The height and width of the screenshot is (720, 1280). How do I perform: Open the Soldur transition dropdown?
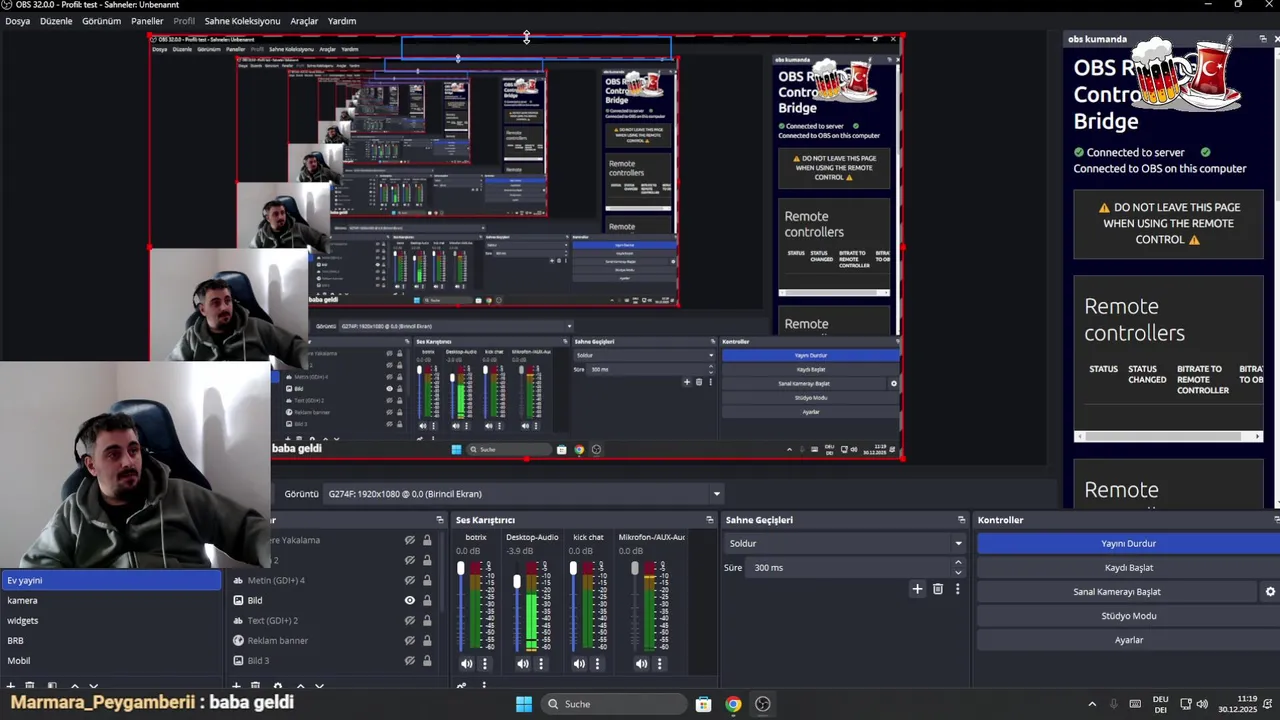tap(845, 543)
